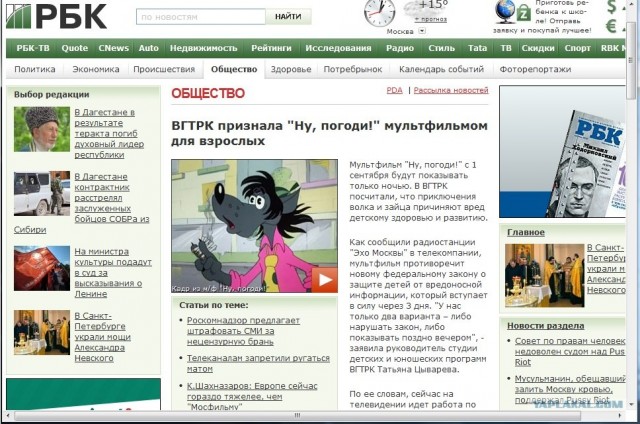
Task: Open article К.Шахназаров about Мосфильм
Action: point(252,396)
